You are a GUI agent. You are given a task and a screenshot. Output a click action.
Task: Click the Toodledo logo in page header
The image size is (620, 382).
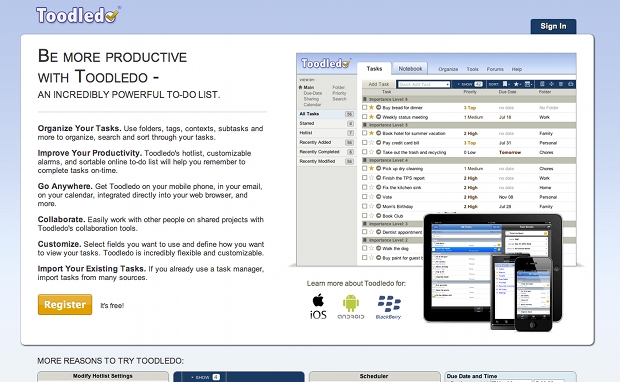(x=78, y=15)
